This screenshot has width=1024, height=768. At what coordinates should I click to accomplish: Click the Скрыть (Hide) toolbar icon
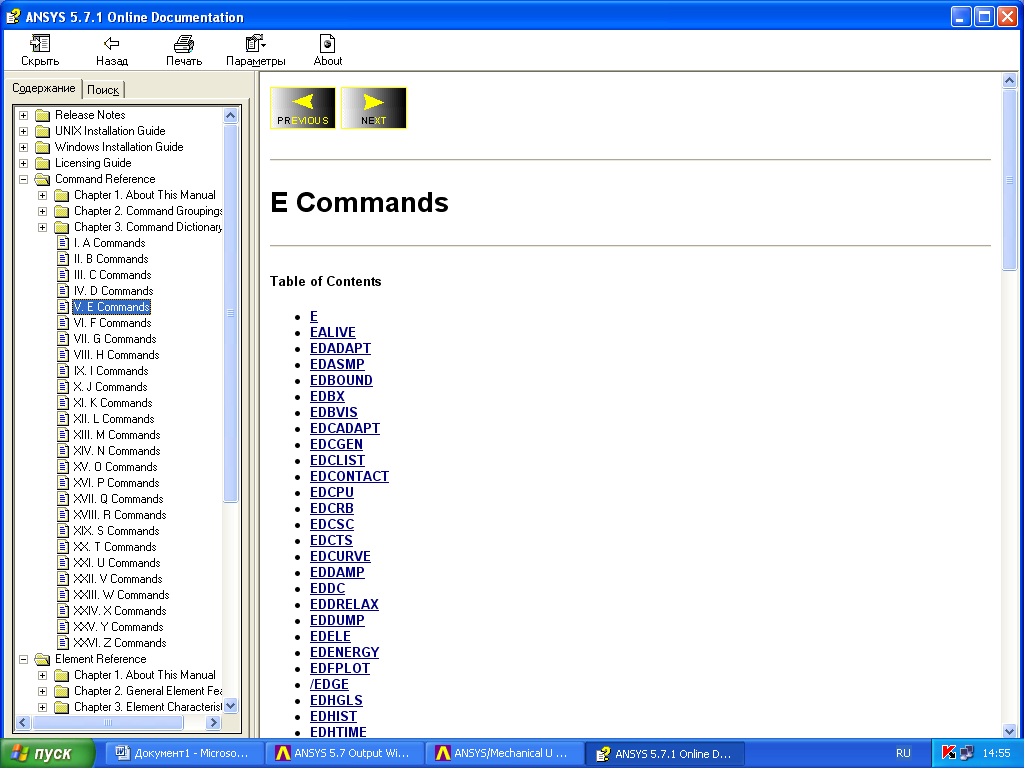coord(40,44)
